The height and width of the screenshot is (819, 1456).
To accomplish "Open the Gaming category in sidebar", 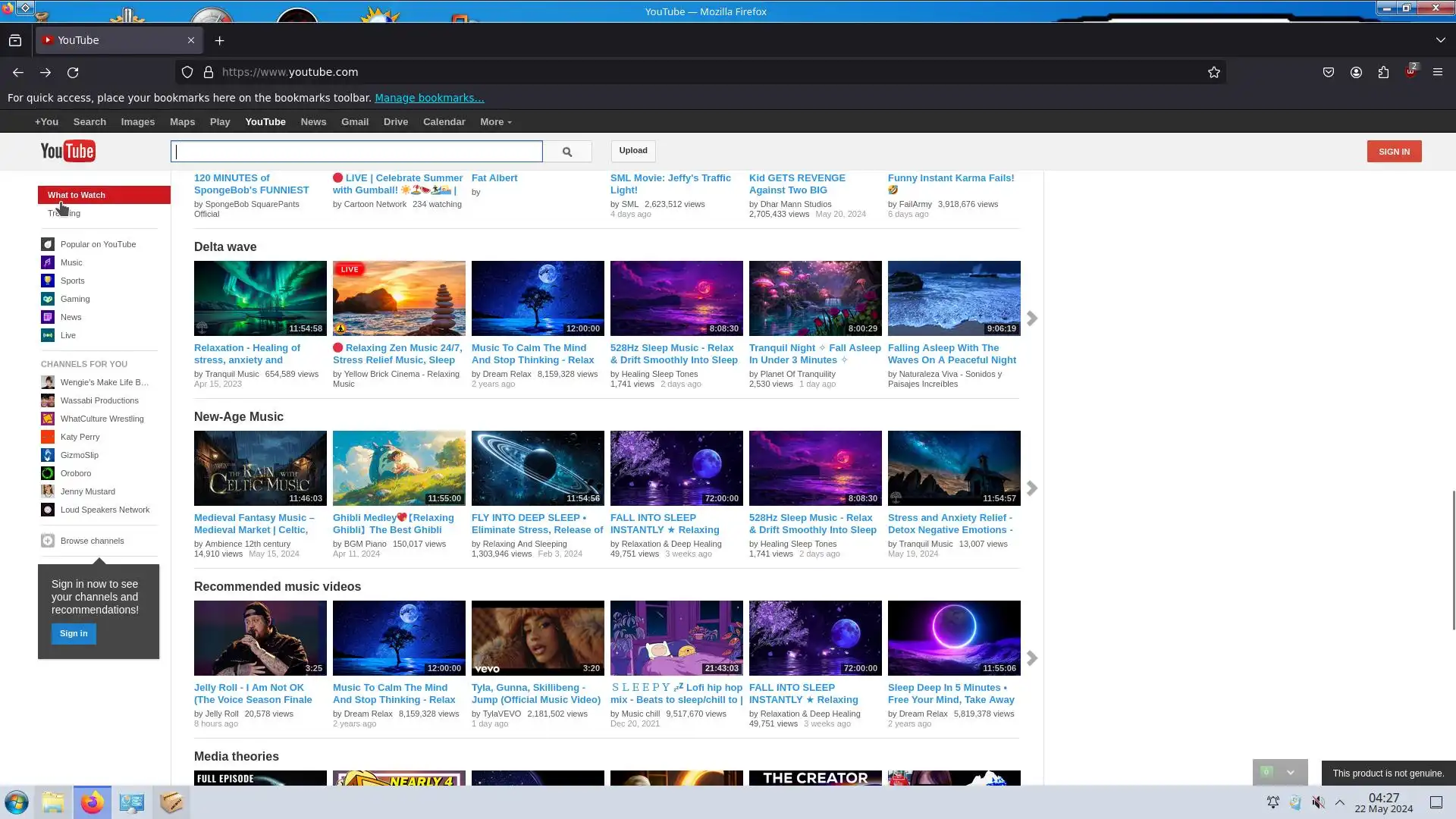I will click(x=74, y=299).
